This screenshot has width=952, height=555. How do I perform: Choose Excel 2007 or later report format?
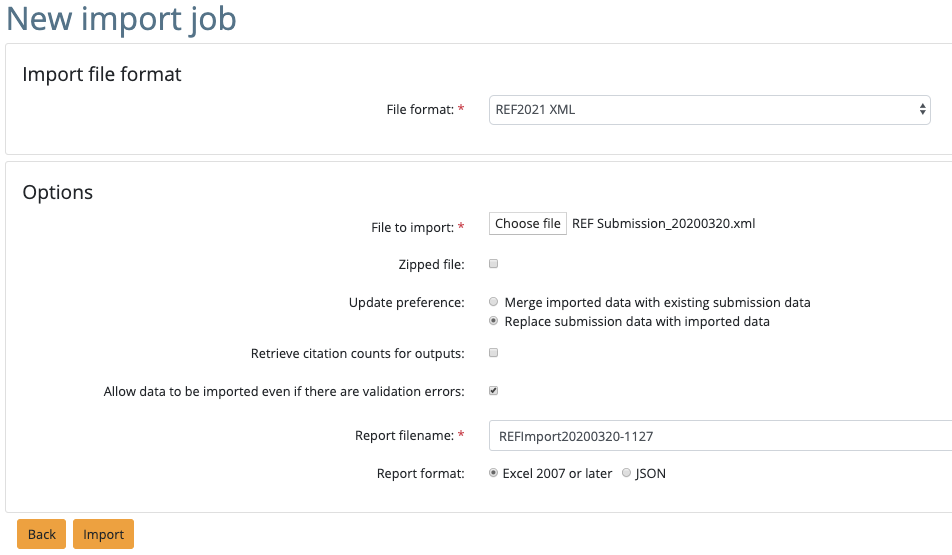494,474
